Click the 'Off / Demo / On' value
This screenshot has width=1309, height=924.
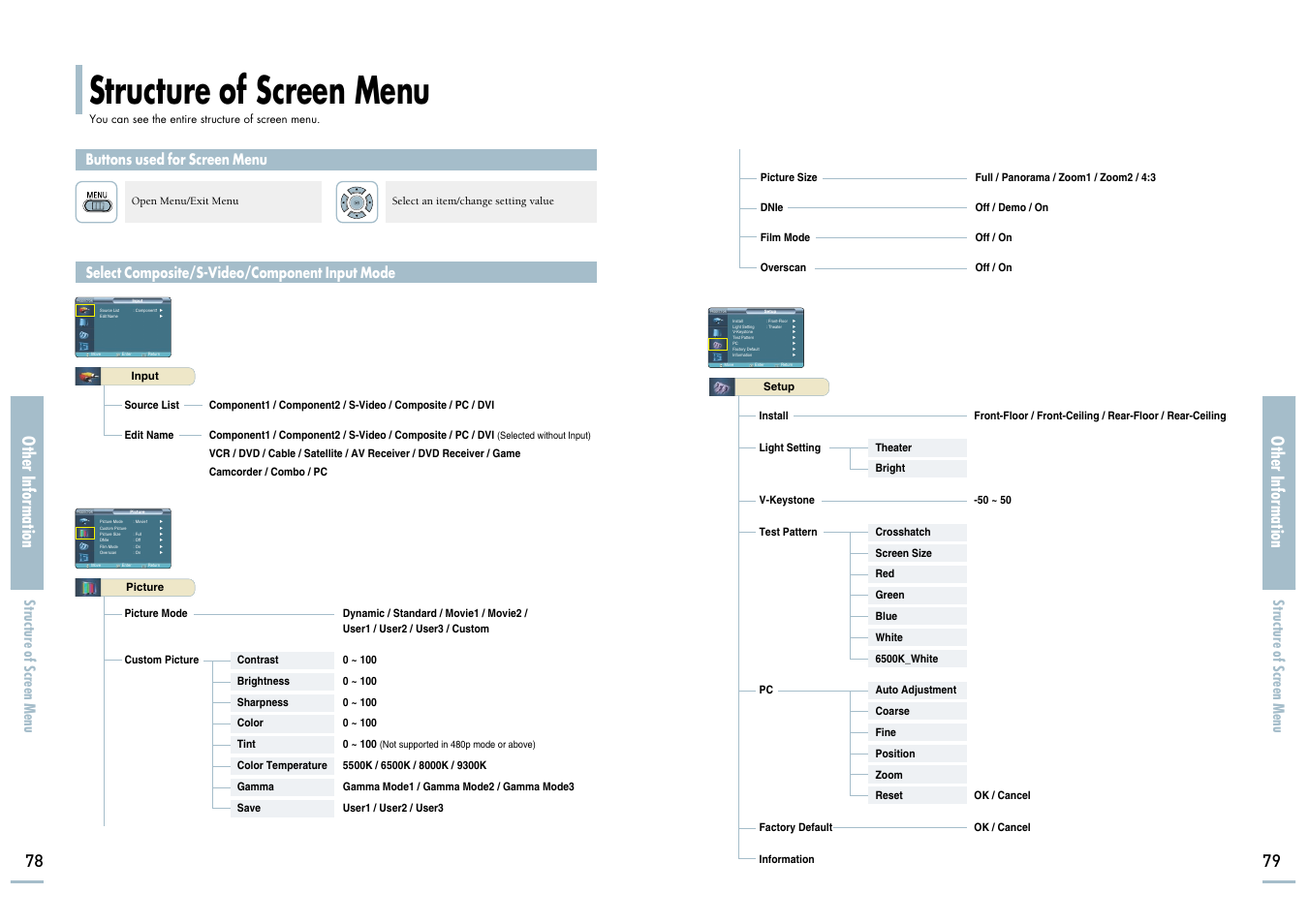pyautogui.click(x=1012, y=208)
